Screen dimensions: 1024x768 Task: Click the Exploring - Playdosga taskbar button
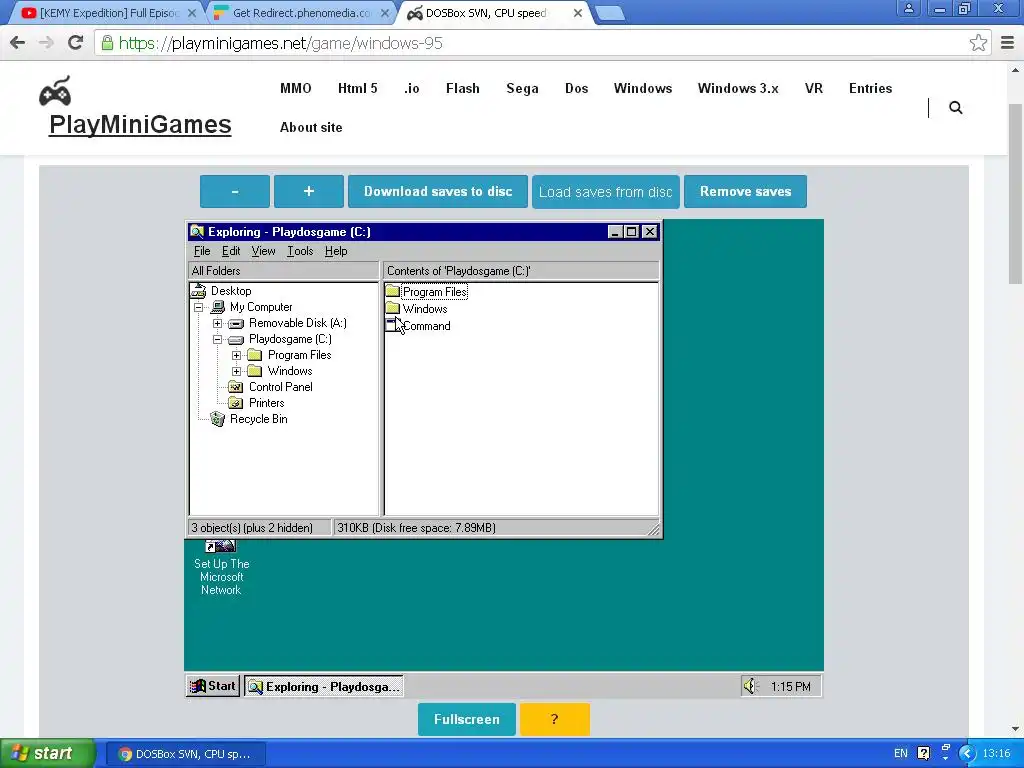point(324,686)
